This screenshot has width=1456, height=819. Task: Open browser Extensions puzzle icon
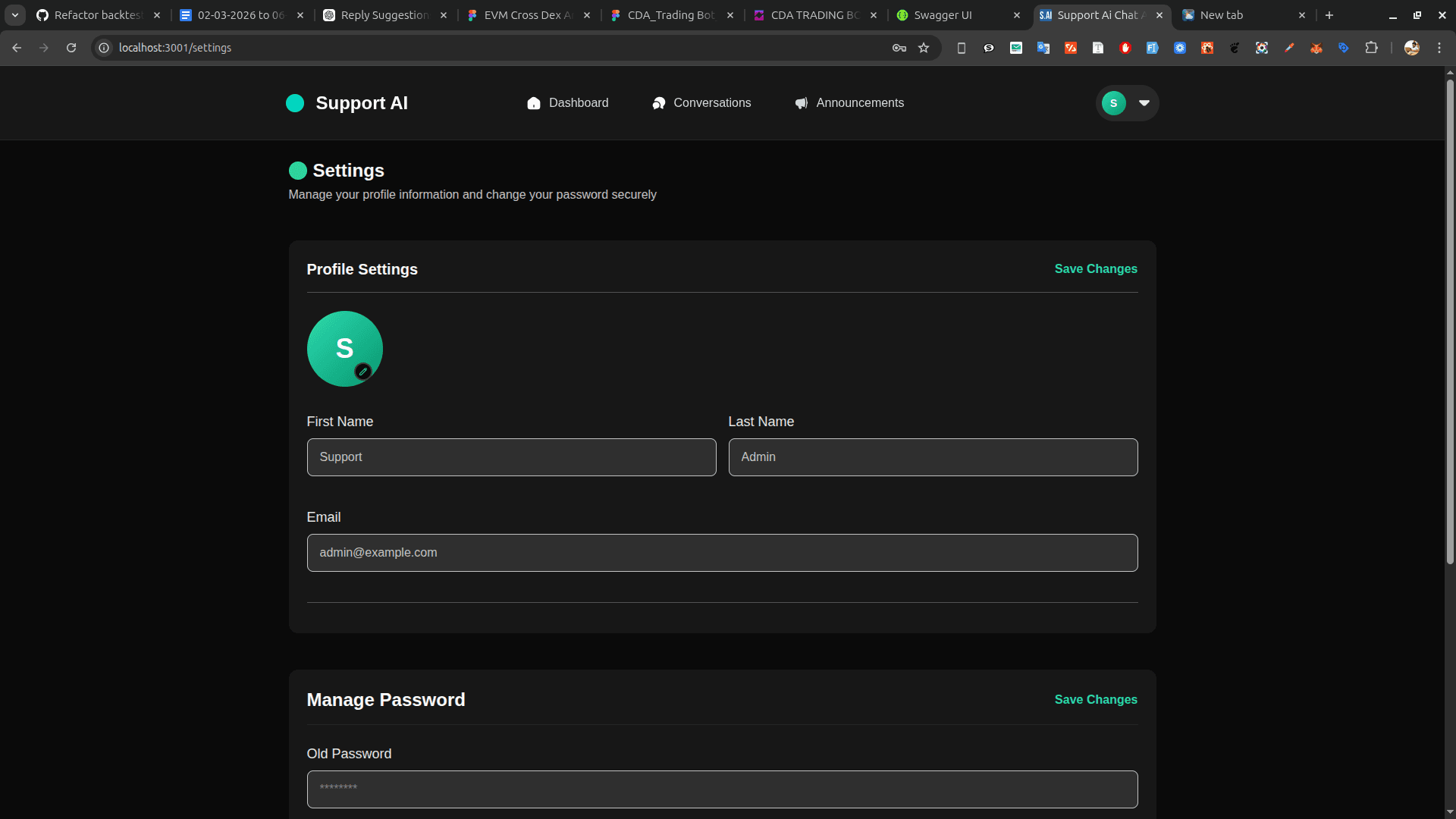click(x=1371, y=48)
